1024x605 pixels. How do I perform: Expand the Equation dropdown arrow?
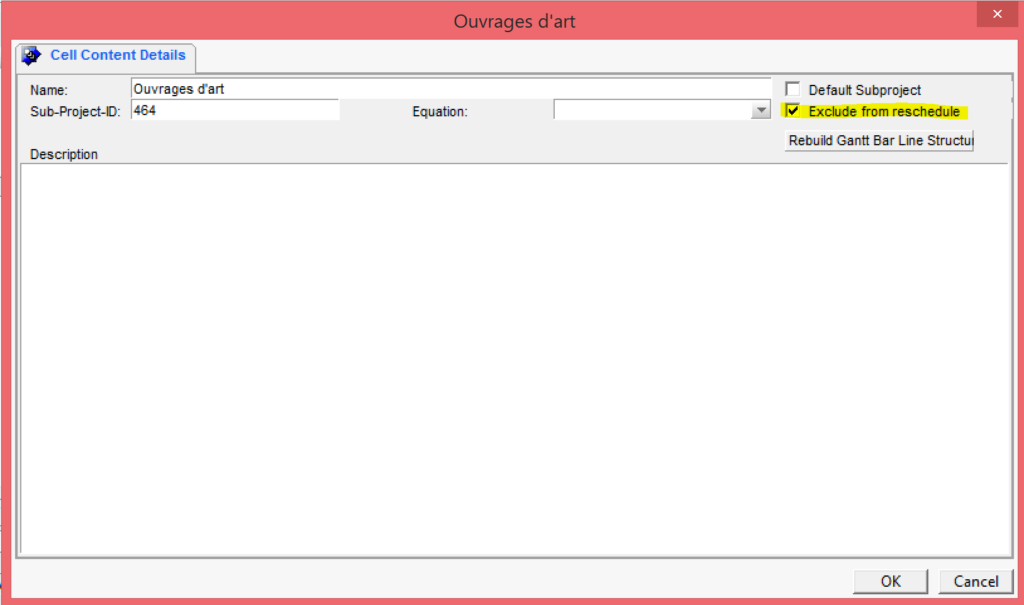tap(760, 111)
